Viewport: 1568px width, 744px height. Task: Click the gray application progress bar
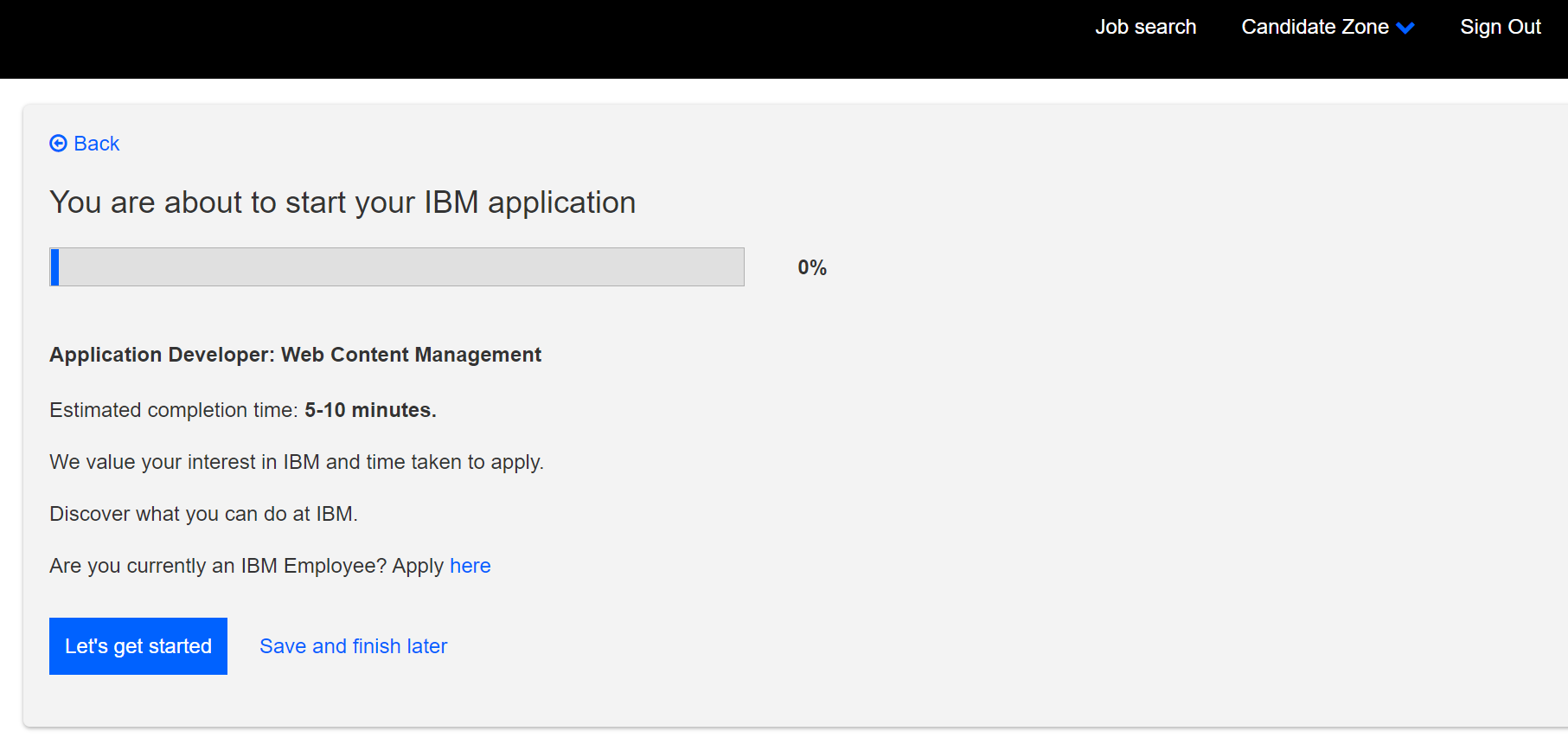pyautogui.click(x=398, y=267)
